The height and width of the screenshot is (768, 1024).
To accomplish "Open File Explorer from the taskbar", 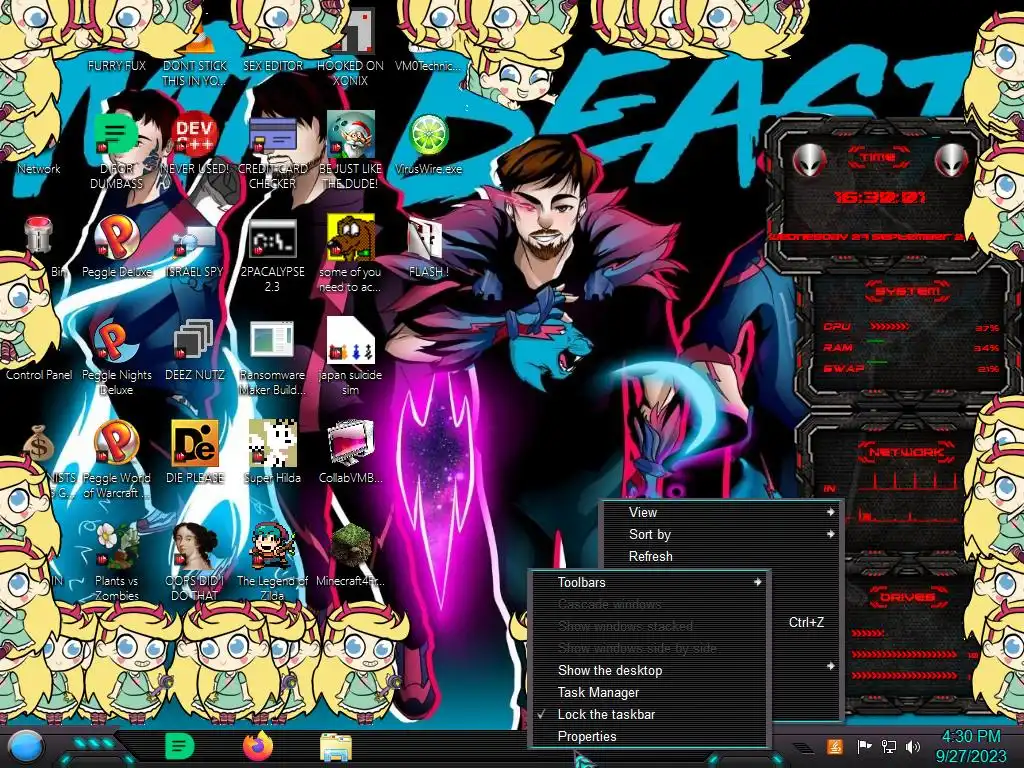I will click(x=336, y=748).
